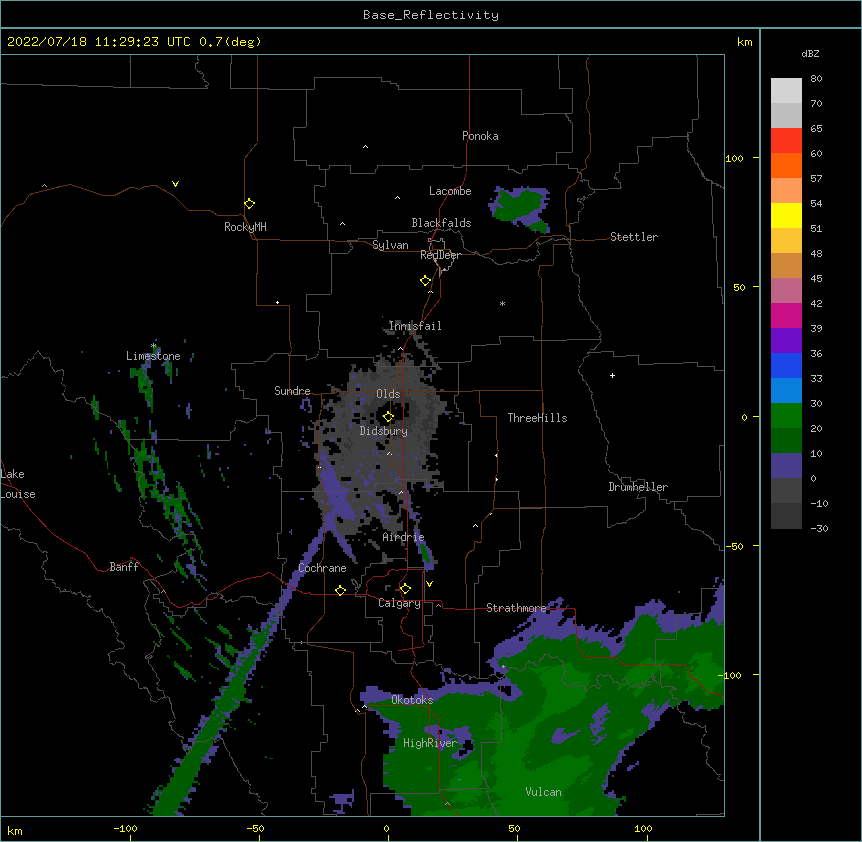Click the Sundre town label
The height and width of the screenshot is (842, 862).
(x=292, y=391)
